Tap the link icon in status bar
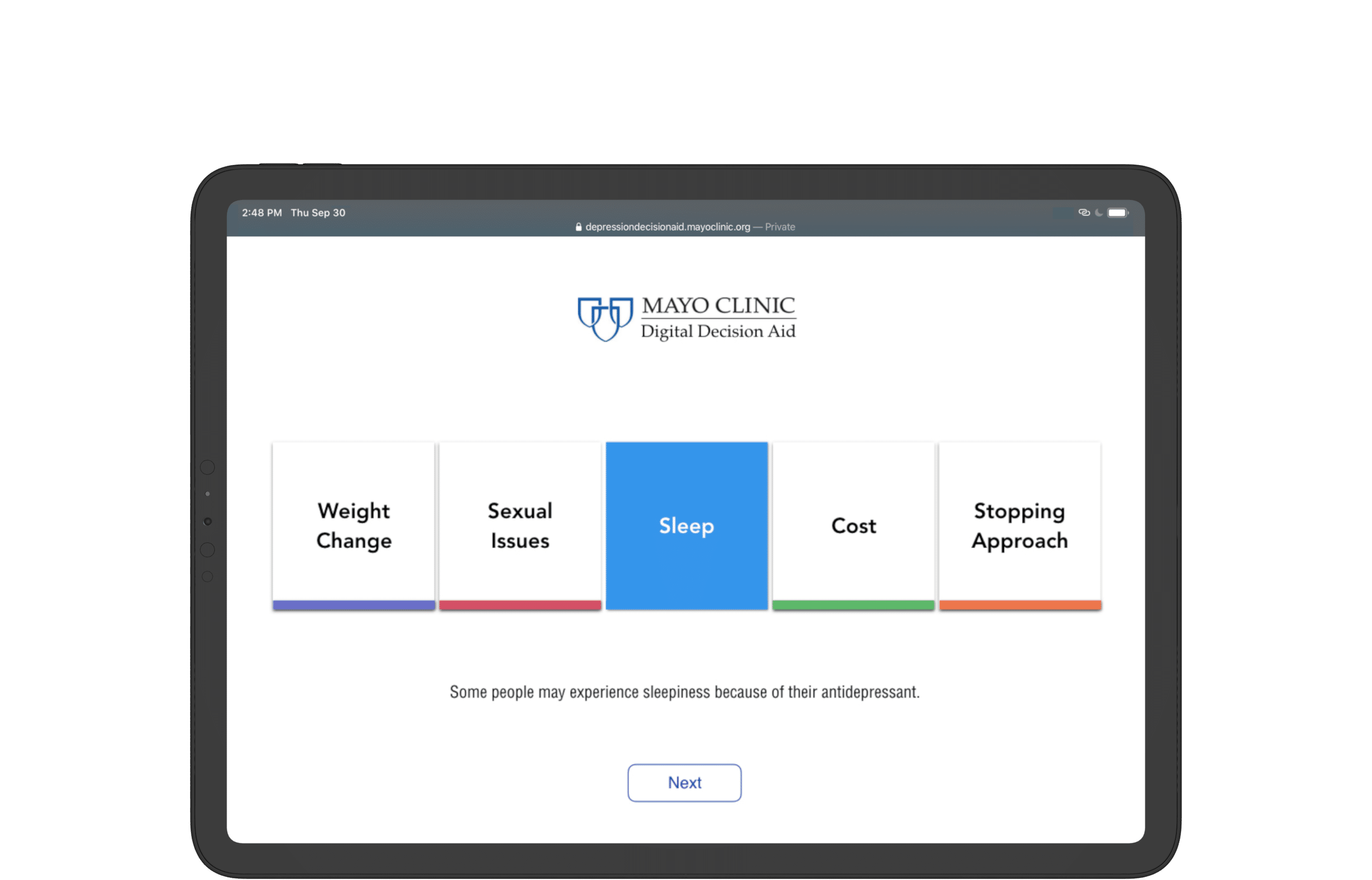The width and height of the screenshot is (1372, 880). click(1084, 213)
